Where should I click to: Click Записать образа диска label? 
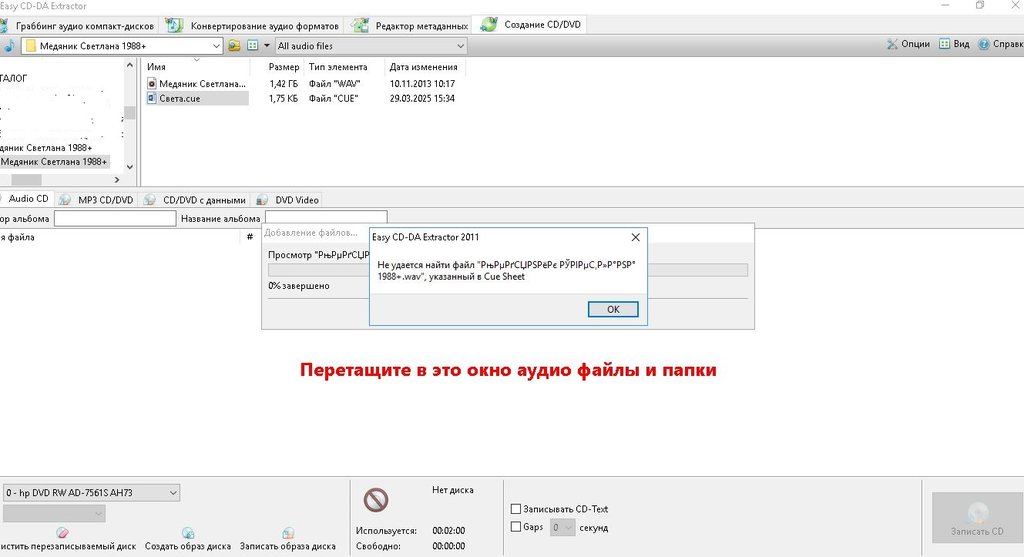point(288,546)
